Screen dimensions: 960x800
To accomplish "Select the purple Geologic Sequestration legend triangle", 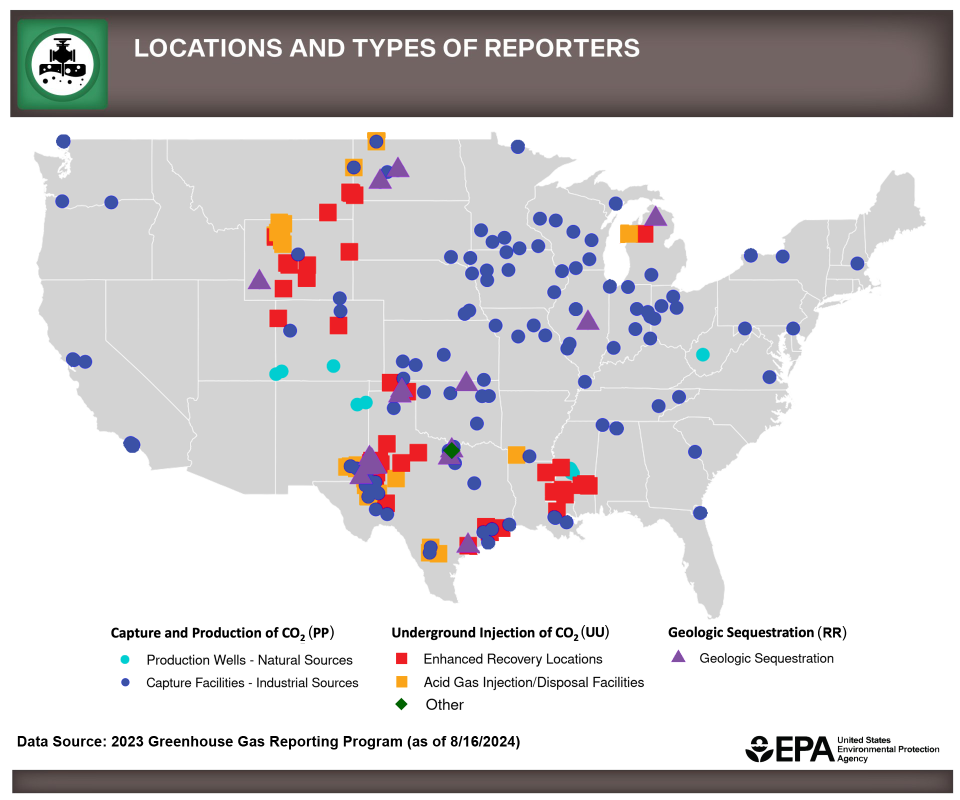I will [680, 658].
